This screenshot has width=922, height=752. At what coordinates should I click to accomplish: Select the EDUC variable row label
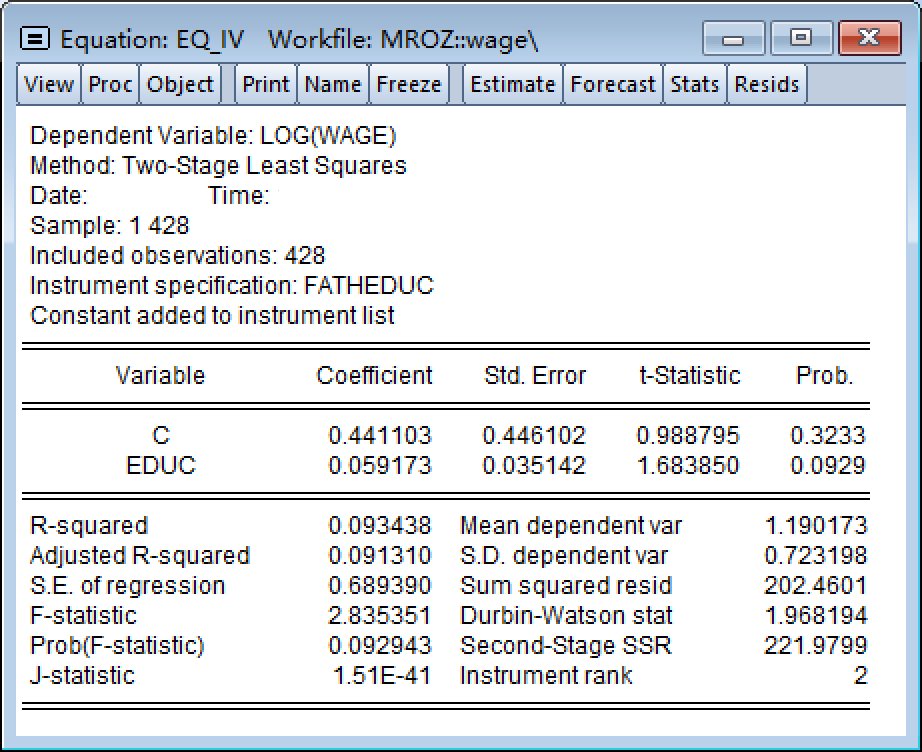pos(160,466)
